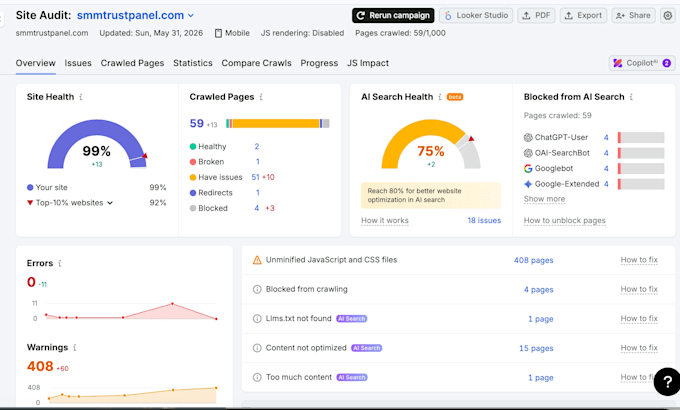Open Redirects pages count 1
Image resolution: width=680 pixels, height=410 pixels.
tap(258, 193)
